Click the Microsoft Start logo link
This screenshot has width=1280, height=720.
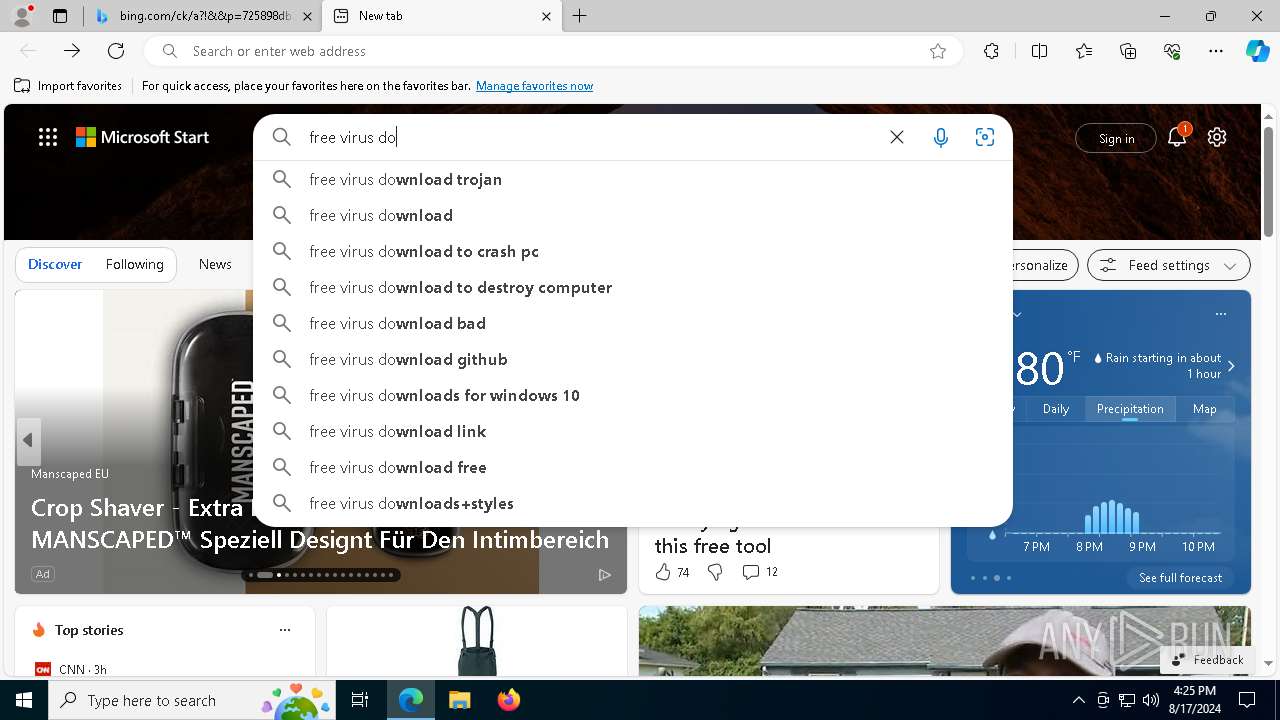click(x=142, y=137)
